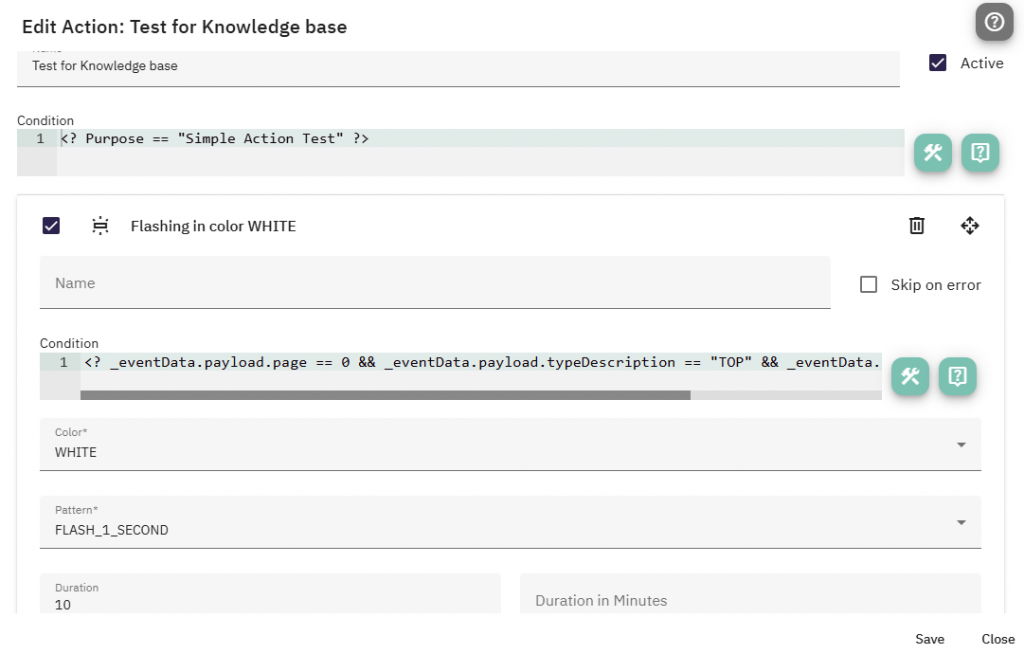Open tools for the top Condition editor

point(933,153)
